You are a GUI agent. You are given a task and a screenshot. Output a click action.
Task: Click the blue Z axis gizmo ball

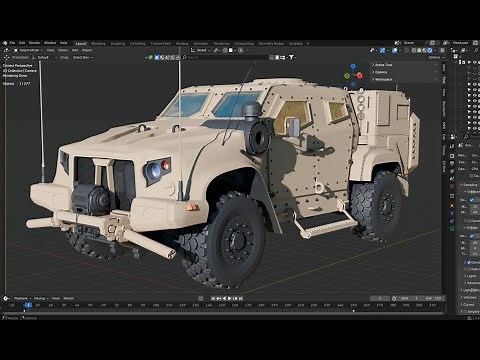(353, 67)
